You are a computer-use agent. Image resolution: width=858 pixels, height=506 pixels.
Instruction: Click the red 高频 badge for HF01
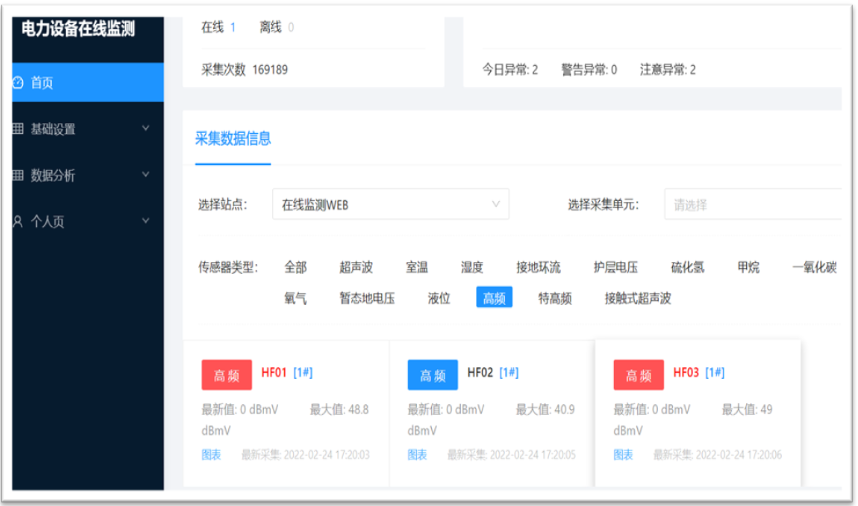click(227, 375)
